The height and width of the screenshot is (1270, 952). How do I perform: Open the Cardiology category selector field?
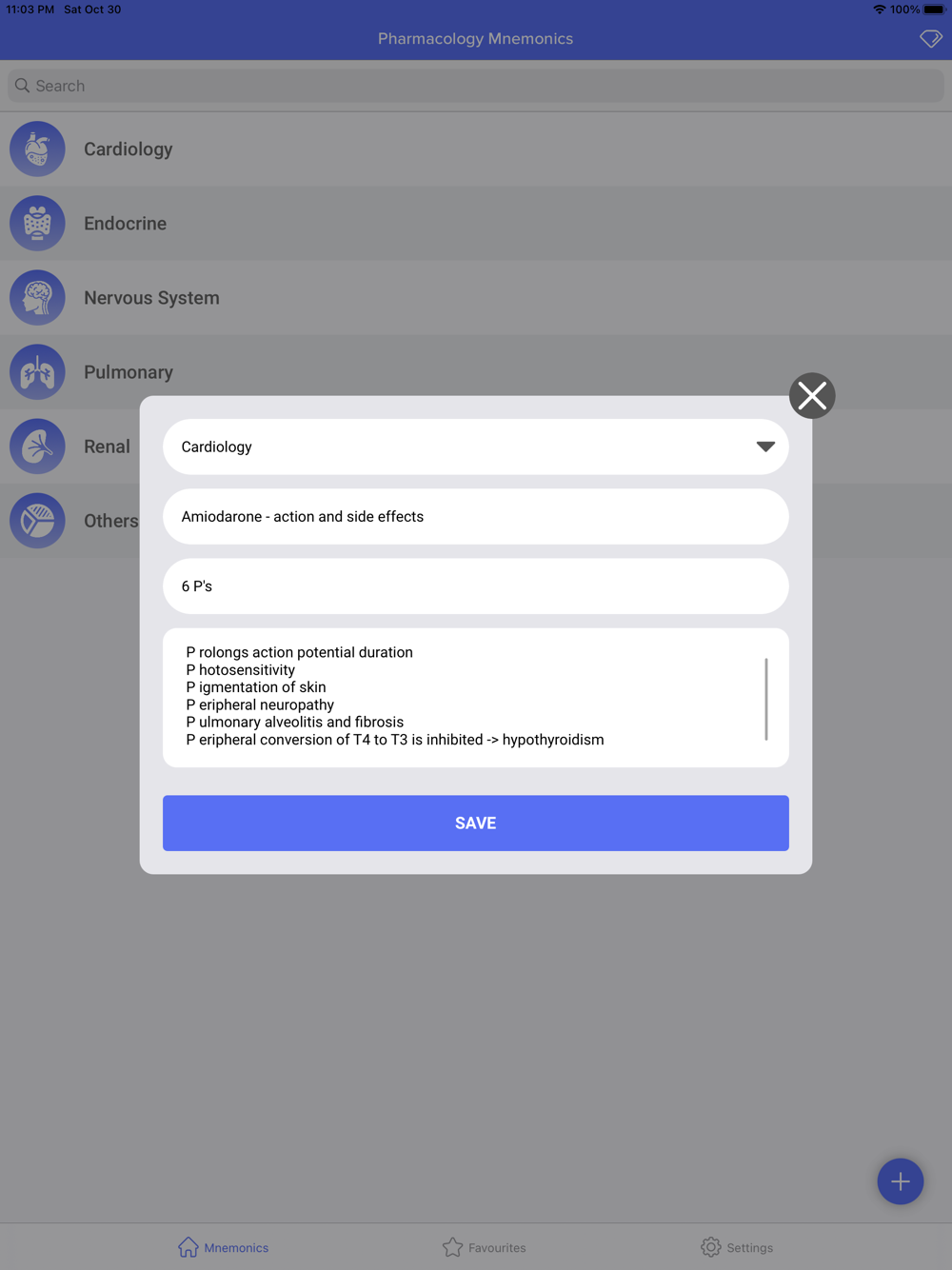(476, 446)
